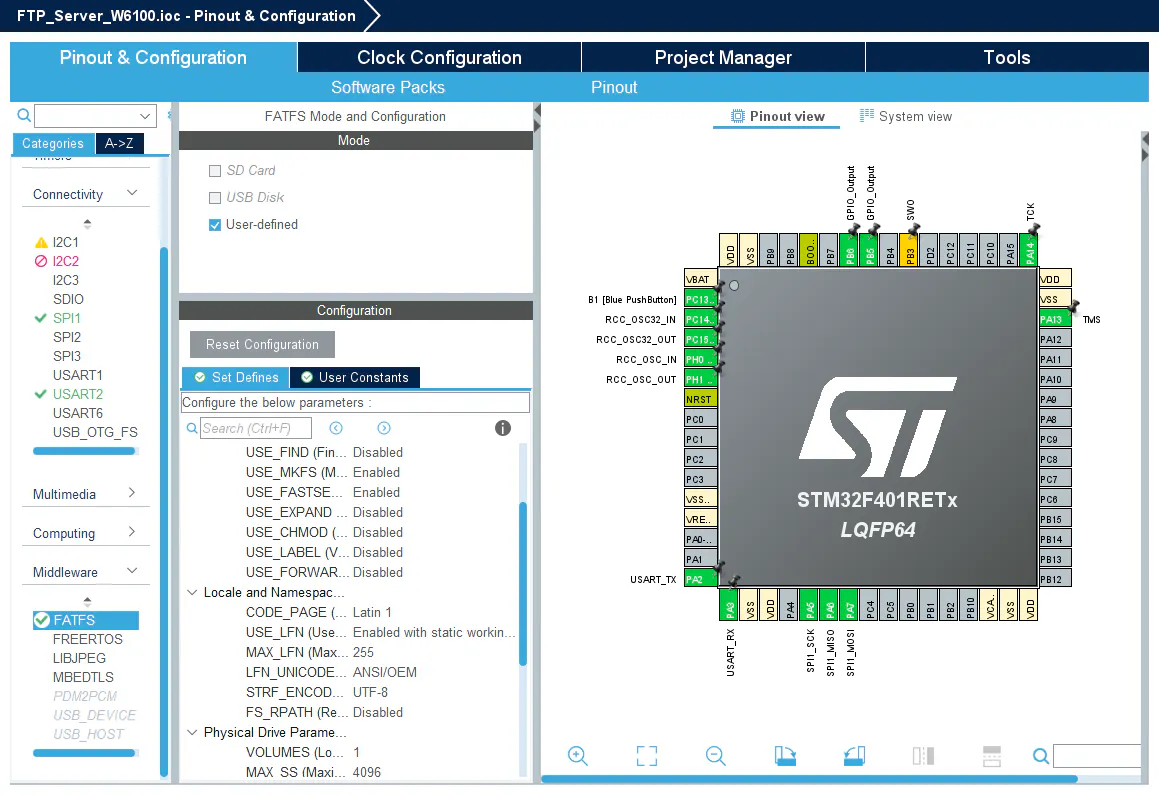Switch to System view
Screen dimensions: 1159x795
pyautogui.click(x=906, y=116)
